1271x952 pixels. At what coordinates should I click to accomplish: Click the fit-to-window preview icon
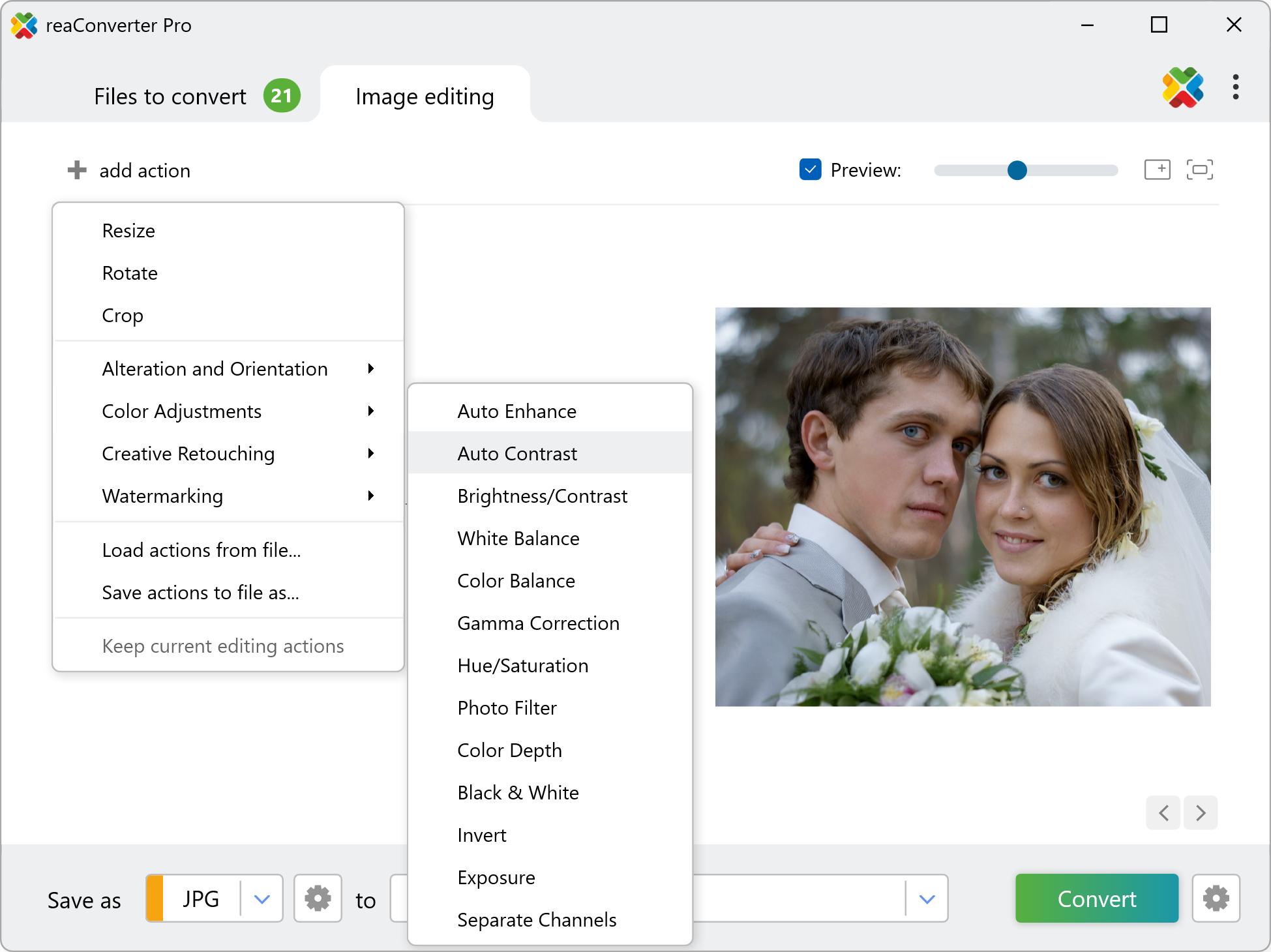pyautogui.click(x=1199, y=170)
